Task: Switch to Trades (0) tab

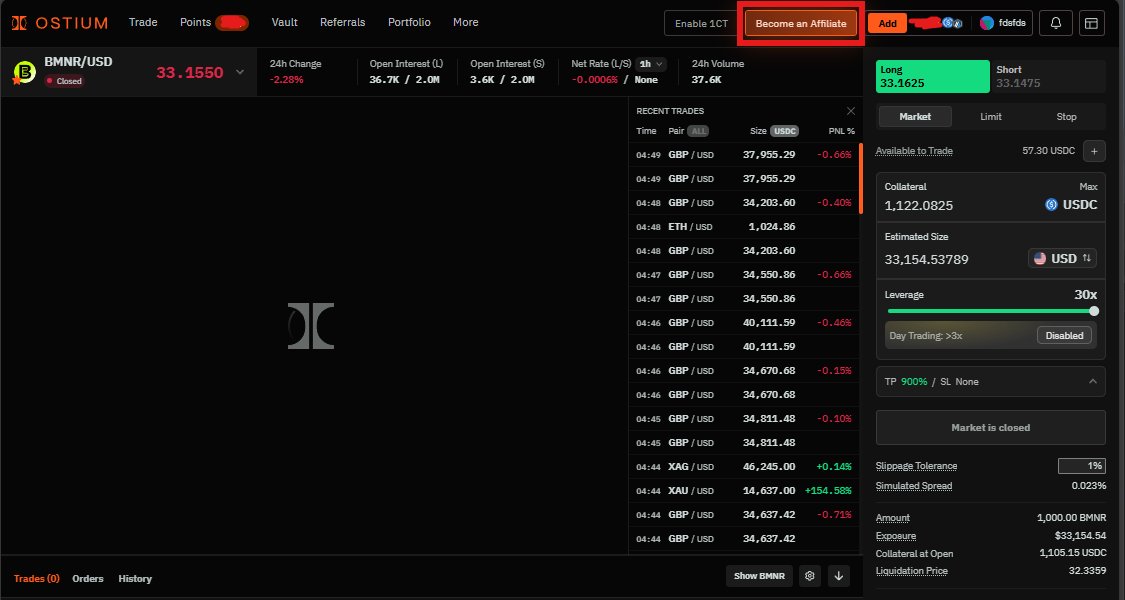Action: coord(37,578)
